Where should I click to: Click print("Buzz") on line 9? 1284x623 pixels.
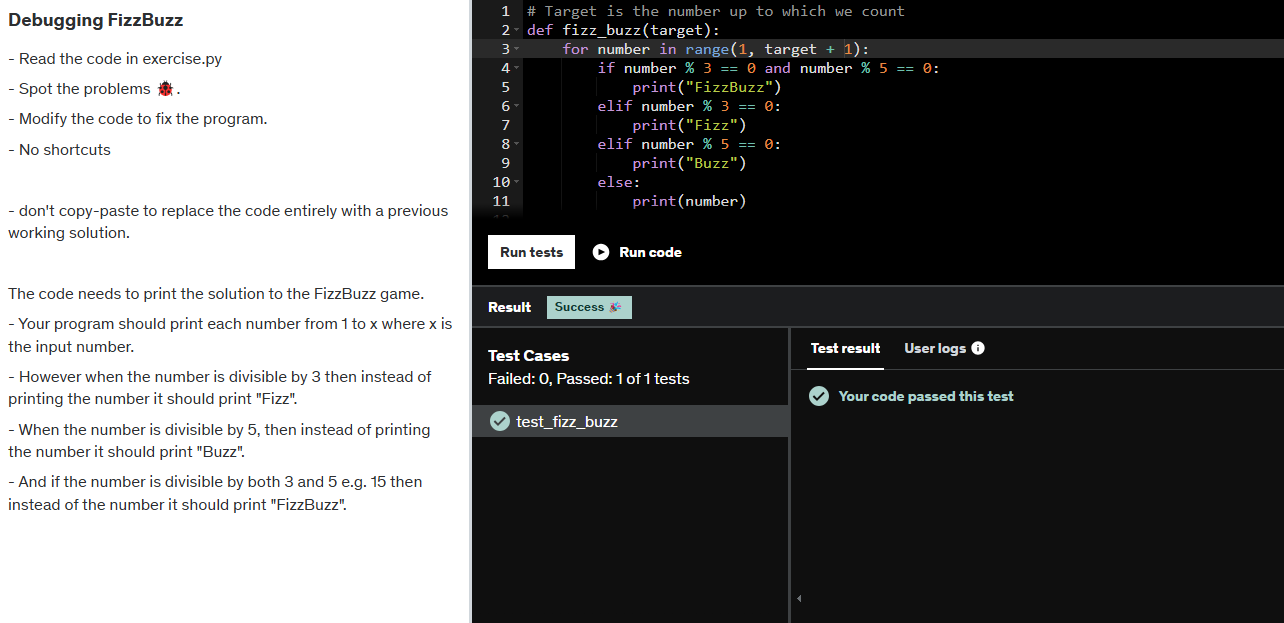pos(689,163)
